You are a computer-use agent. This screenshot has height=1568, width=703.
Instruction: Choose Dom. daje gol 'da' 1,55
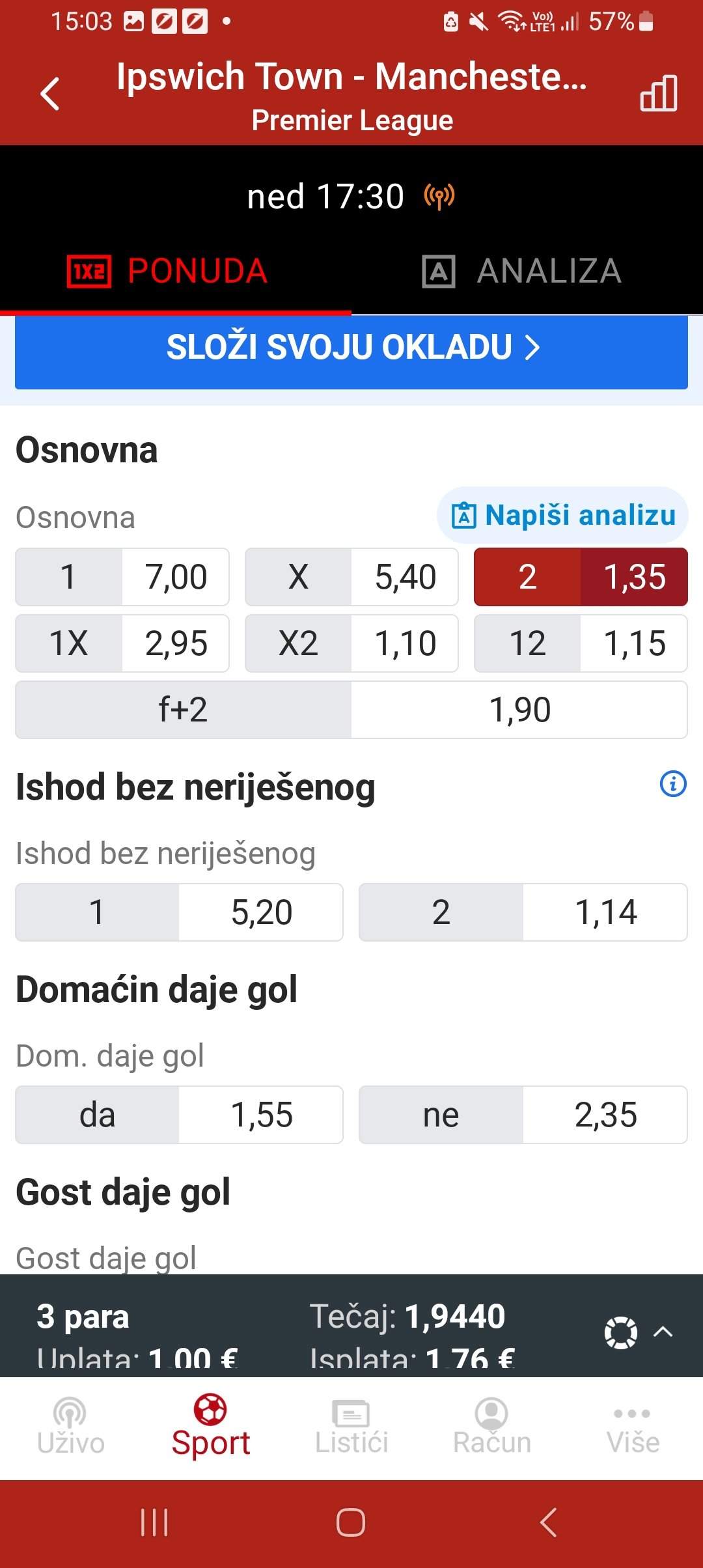pos(179,1115)
